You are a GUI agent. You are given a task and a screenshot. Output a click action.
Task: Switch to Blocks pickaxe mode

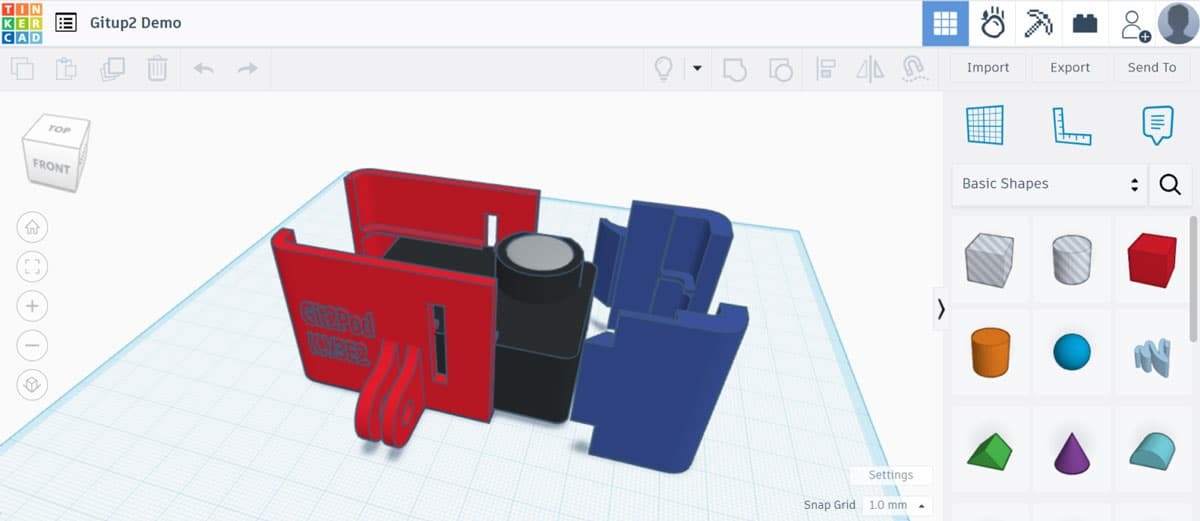click(1039, 23)
